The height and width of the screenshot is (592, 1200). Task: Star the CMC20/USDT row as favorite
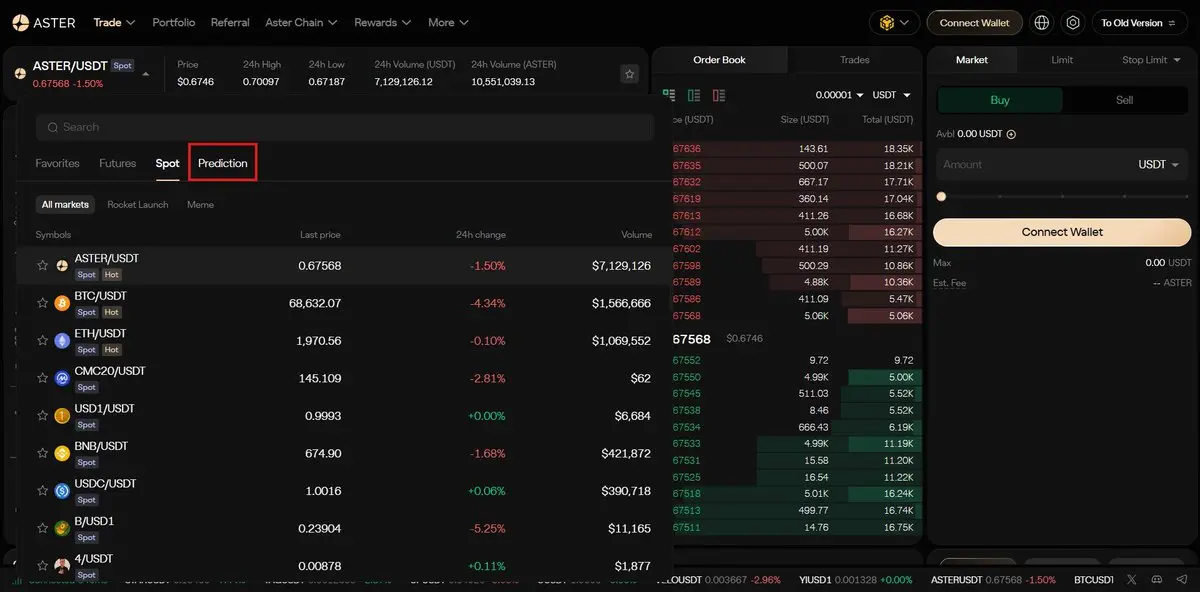43,378
